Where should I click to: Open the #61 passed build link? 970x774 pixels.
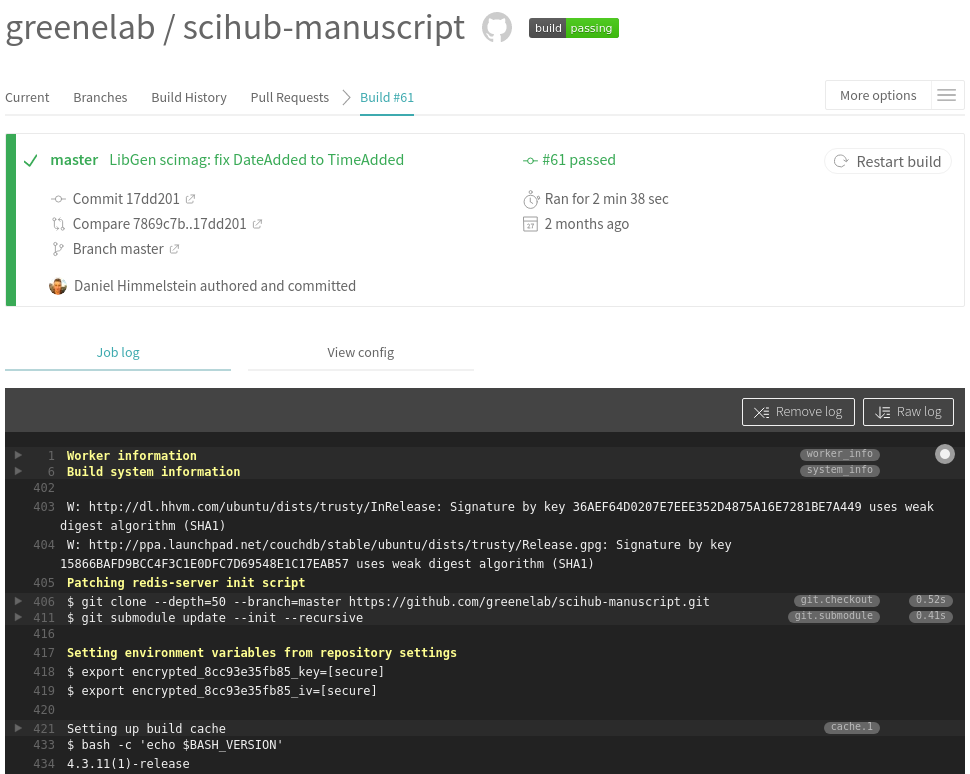(579, 160)
